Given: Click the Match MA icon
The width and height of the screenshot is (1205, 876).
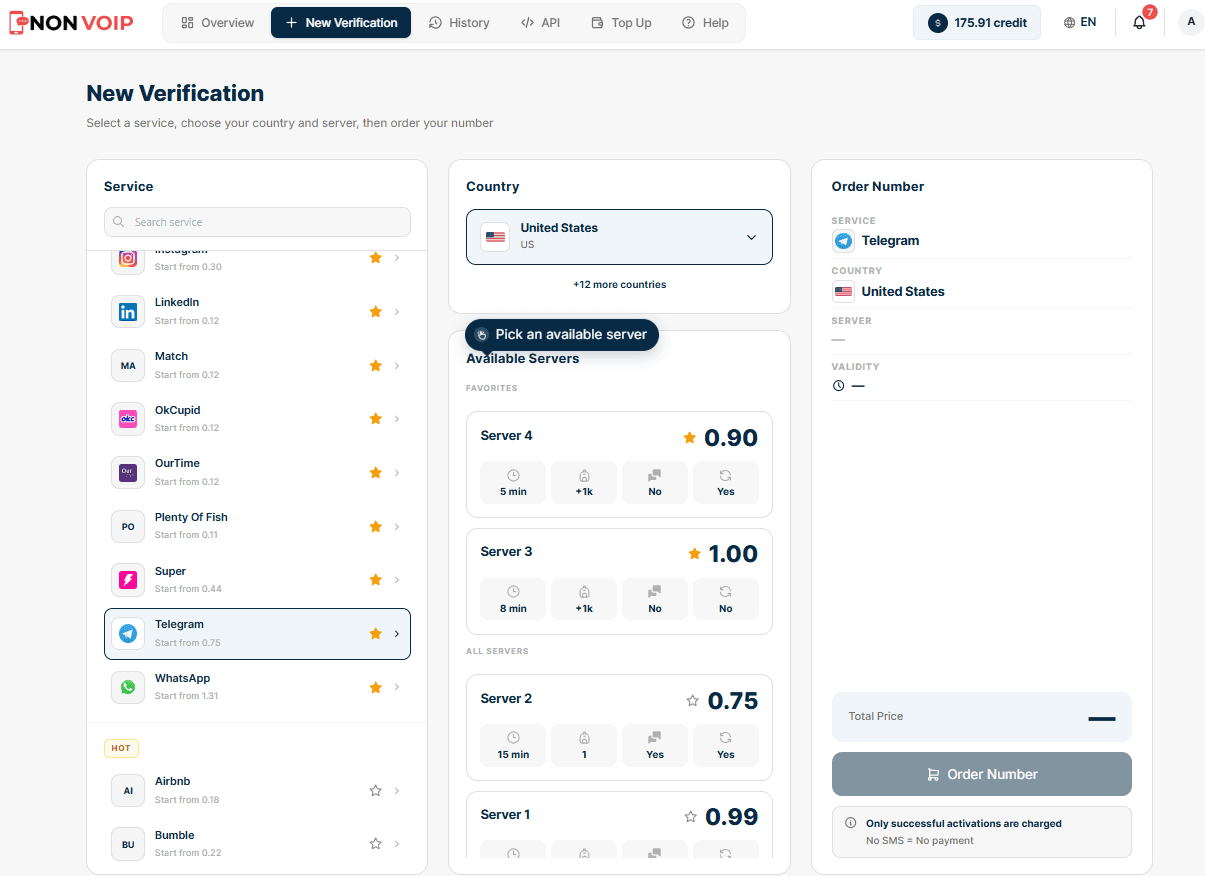Looking at the screenshot, I should [x=128, y=366].
